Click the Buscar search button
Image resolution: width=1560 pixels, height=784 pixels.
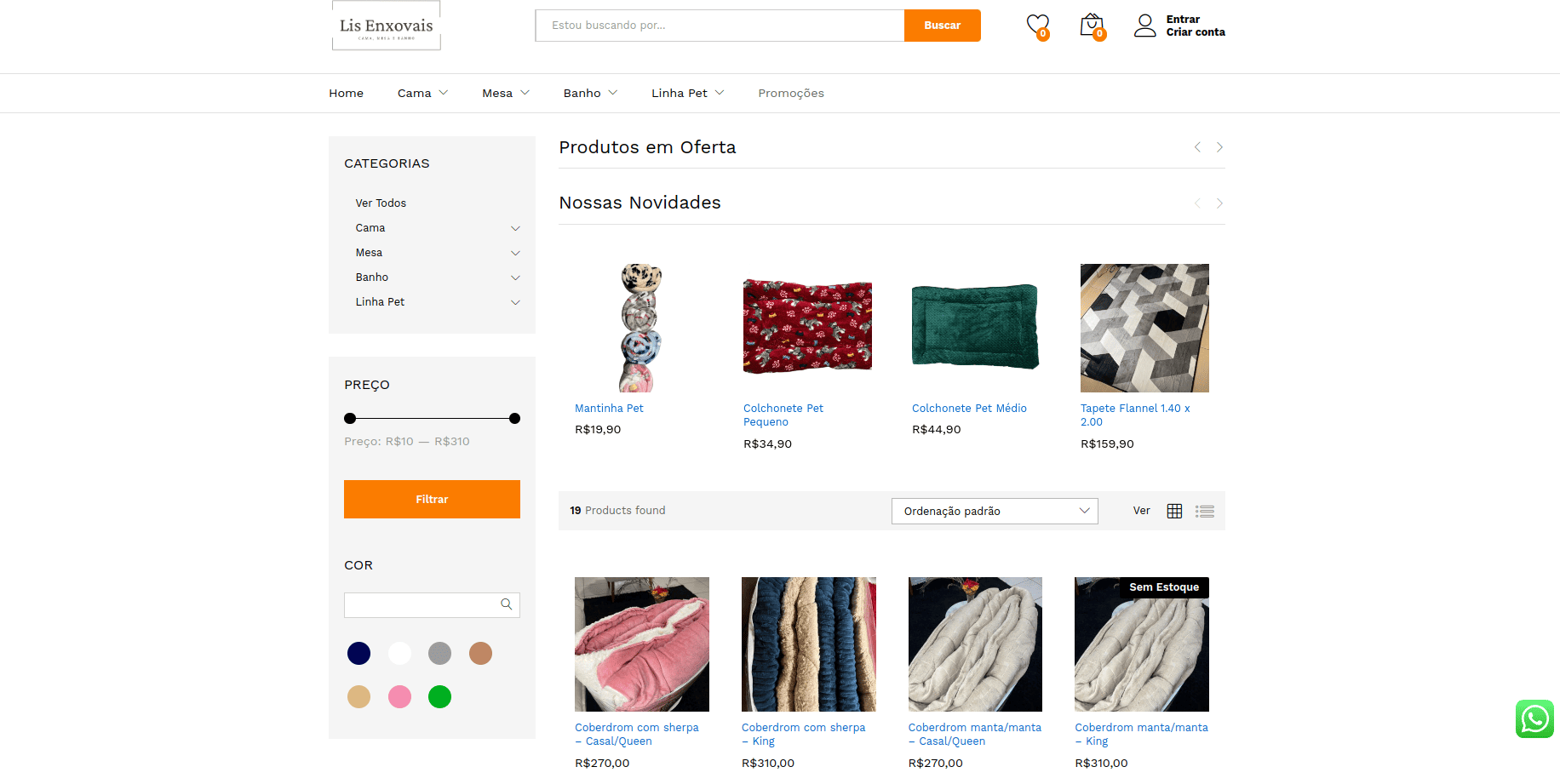(x=942, y=26)
